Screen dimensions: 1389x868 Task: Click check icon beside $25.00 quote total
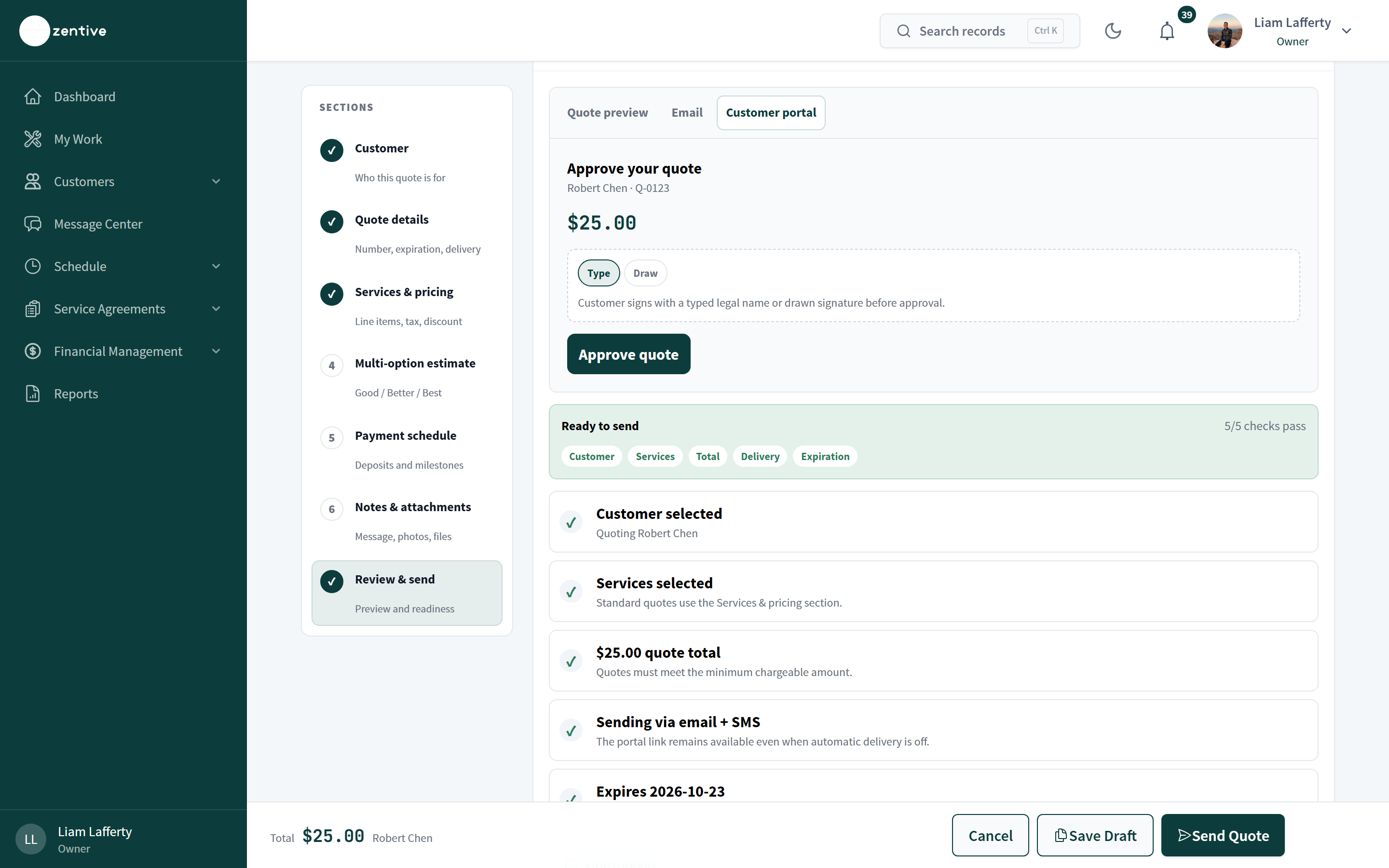(x=571, y=661)
